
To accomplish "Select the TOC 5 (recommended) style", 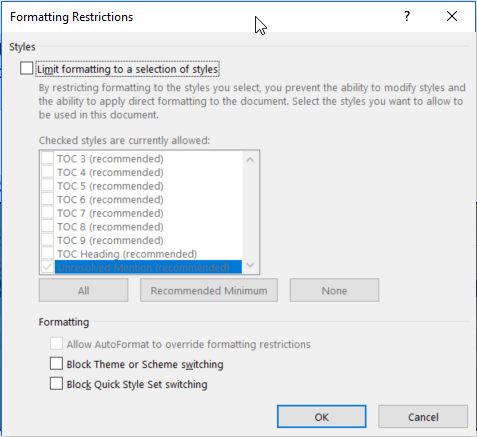I will pyautogui.click(x=110, y=186).
